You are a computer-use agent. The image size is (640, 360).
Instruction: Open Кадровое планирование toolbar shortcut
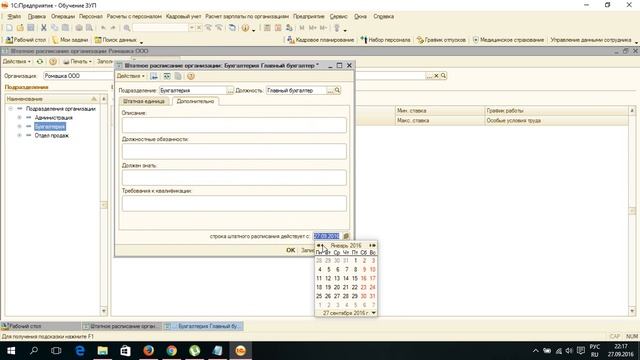point(320,40)
